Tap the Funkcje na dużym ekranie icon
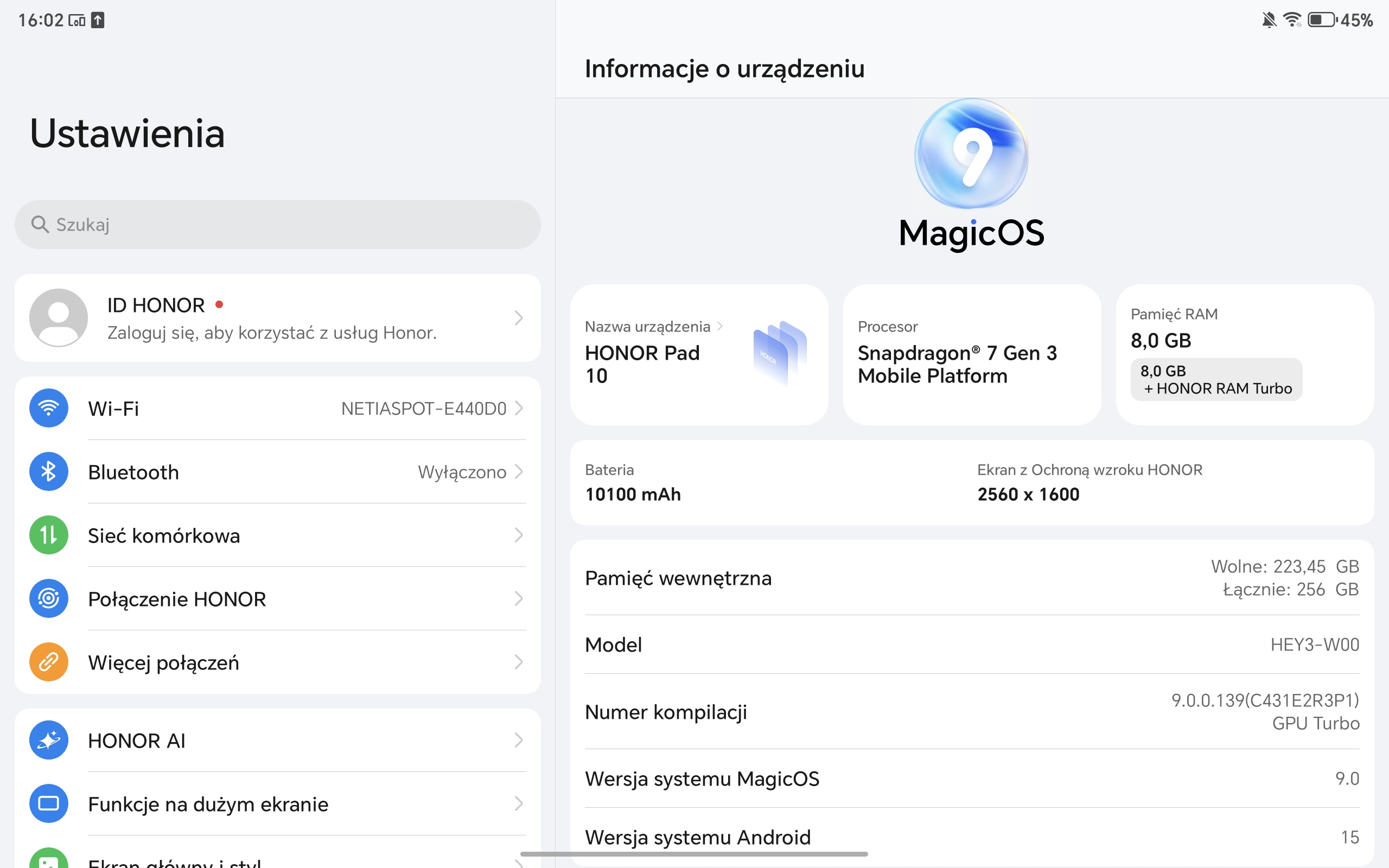This screenshot has height=868, width=1389. [x=49, y=803]
